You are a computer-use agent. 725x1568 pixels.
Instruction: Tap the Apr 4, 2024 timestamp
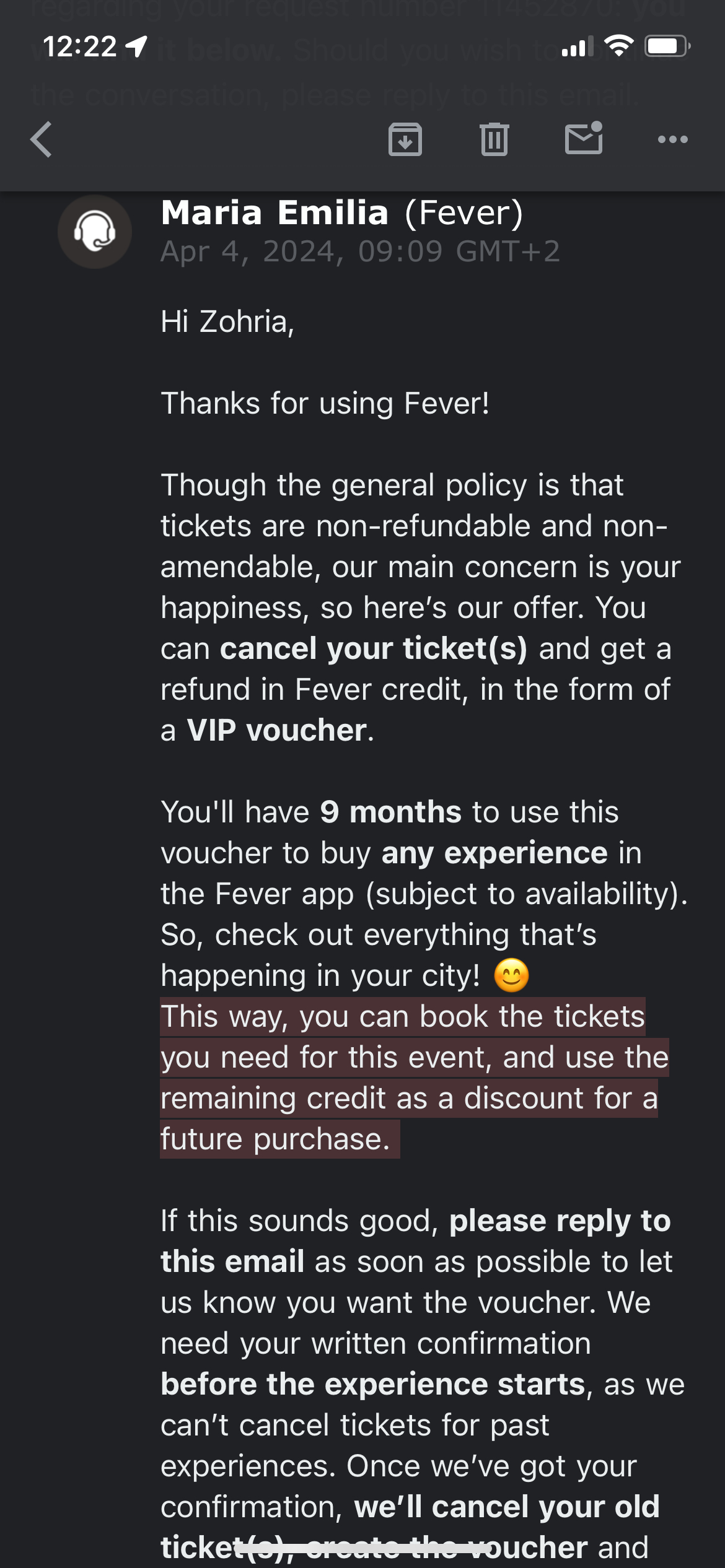359,251
